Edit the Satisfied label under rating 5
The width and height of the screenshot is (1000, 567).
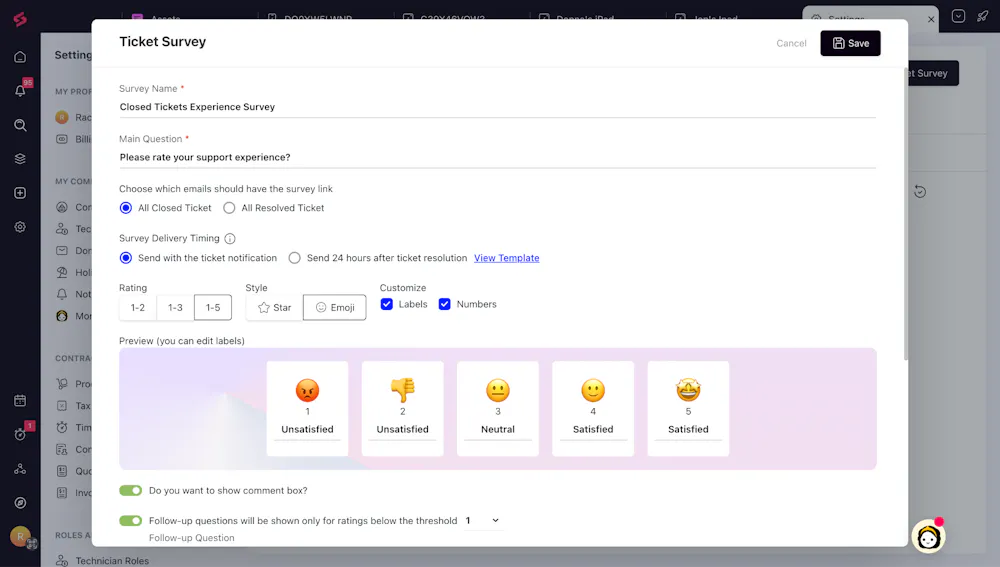688,430
